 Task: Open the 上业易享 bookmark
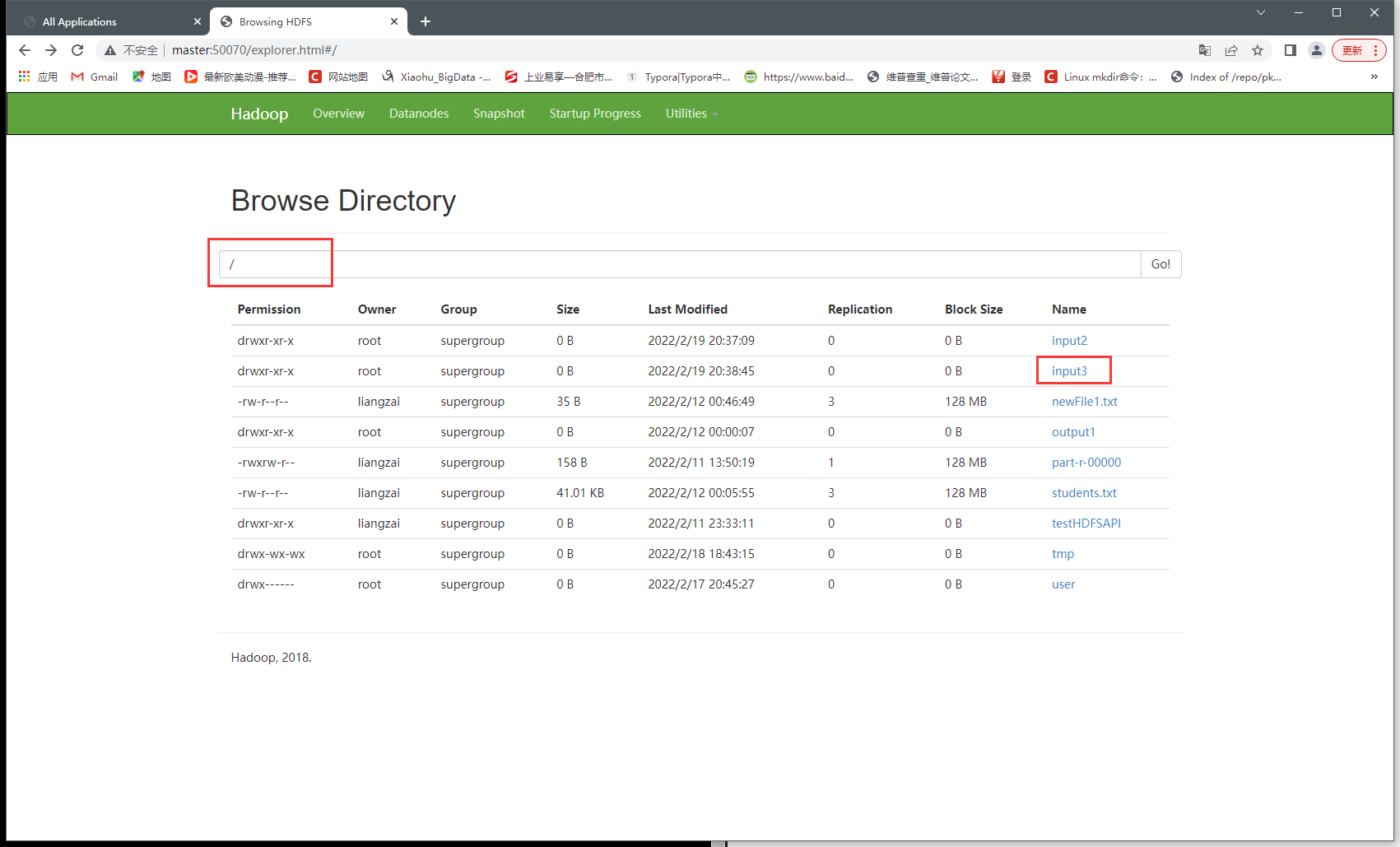pyautogui.click(x=559, y=77)
